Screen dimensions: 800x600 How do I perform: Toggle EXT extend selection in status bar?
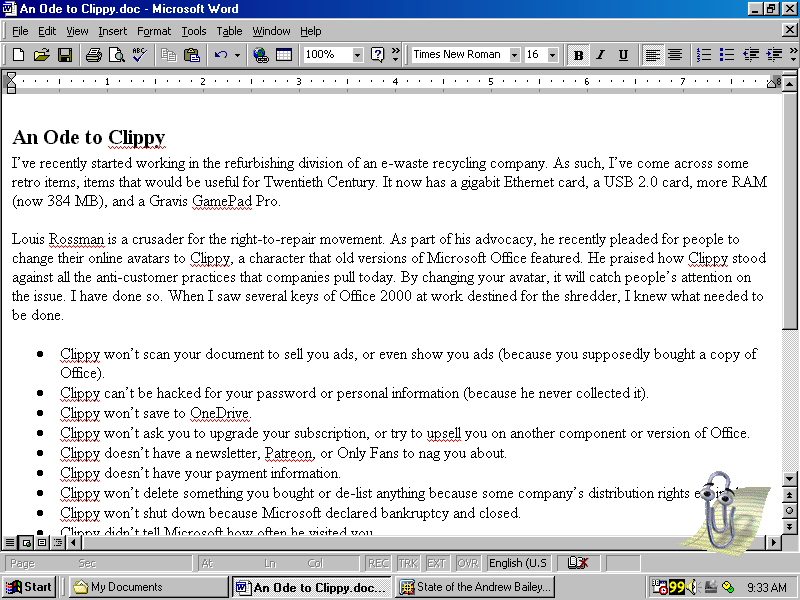[x=437, y=563]
